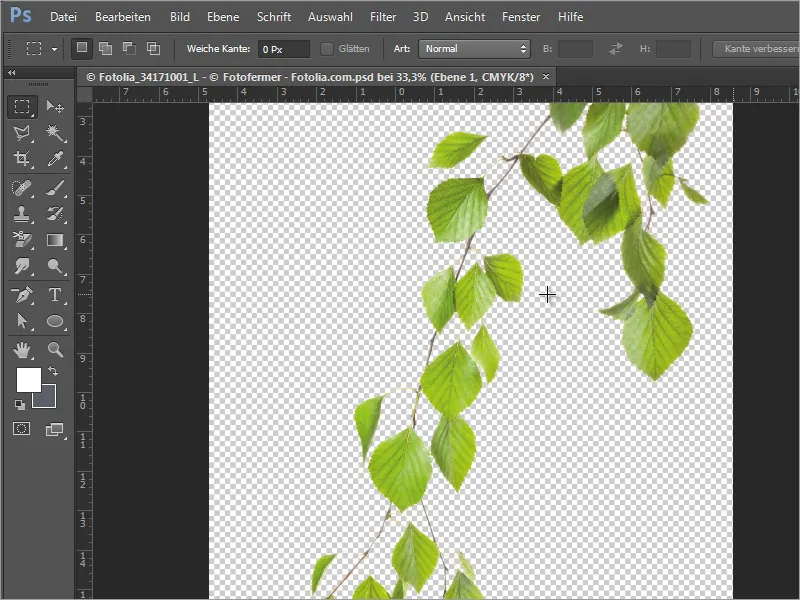
Task: Open the Filter menu
Action: pyautogui.click(x=383, y=17)
